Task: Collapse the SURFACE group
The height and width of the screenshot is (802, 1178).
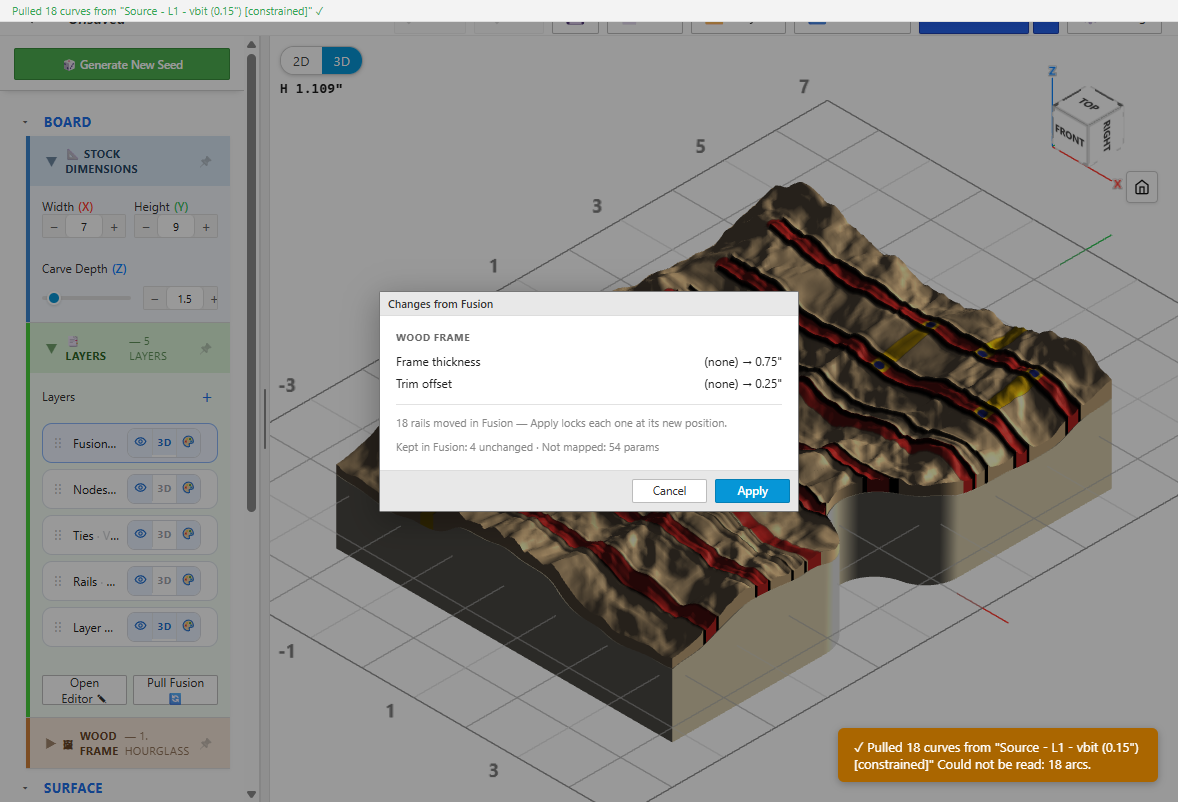Action: coord(25,788)
